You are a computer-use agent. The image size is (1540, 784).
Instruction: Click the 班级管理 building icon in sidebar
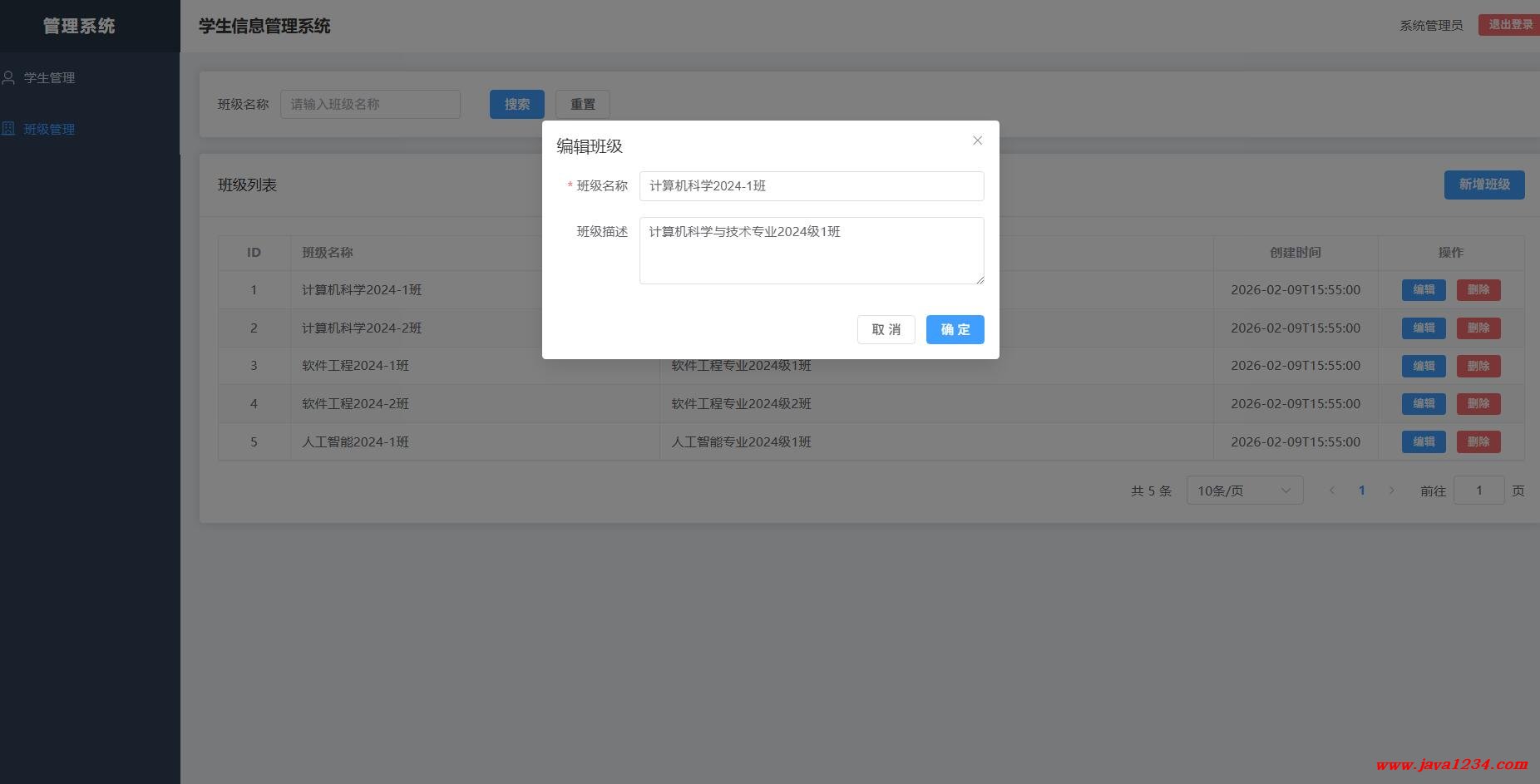click(8, 129)
